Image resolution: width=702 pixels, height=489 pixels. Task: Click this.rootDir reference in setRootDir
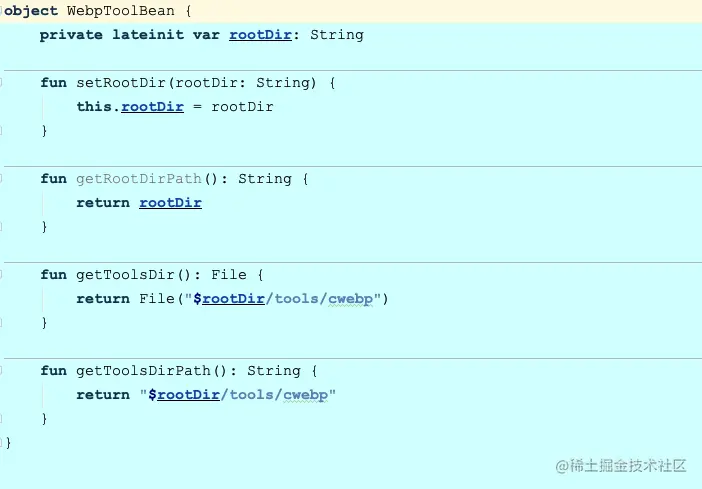pos(152,107)
